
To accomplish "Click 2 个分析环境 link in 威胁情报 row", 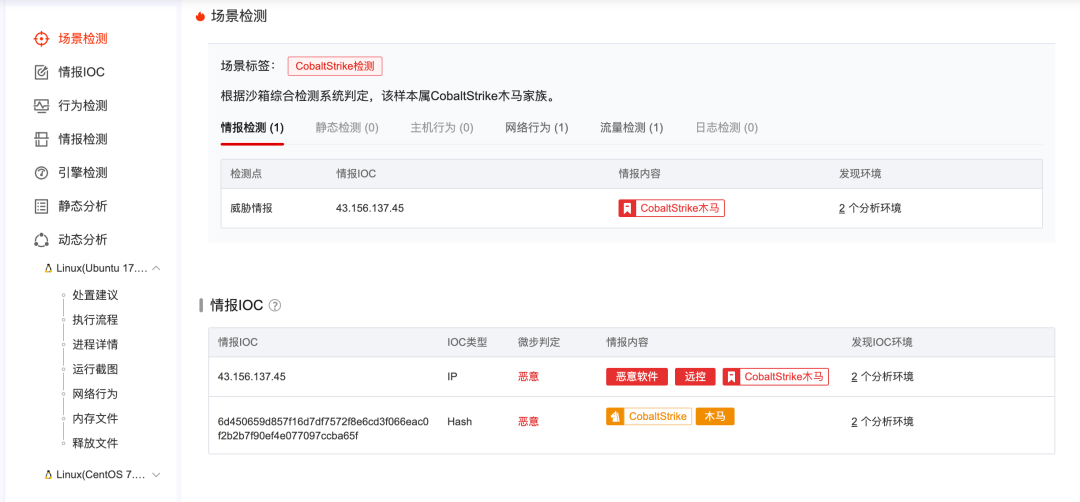I will coord(870,208).
